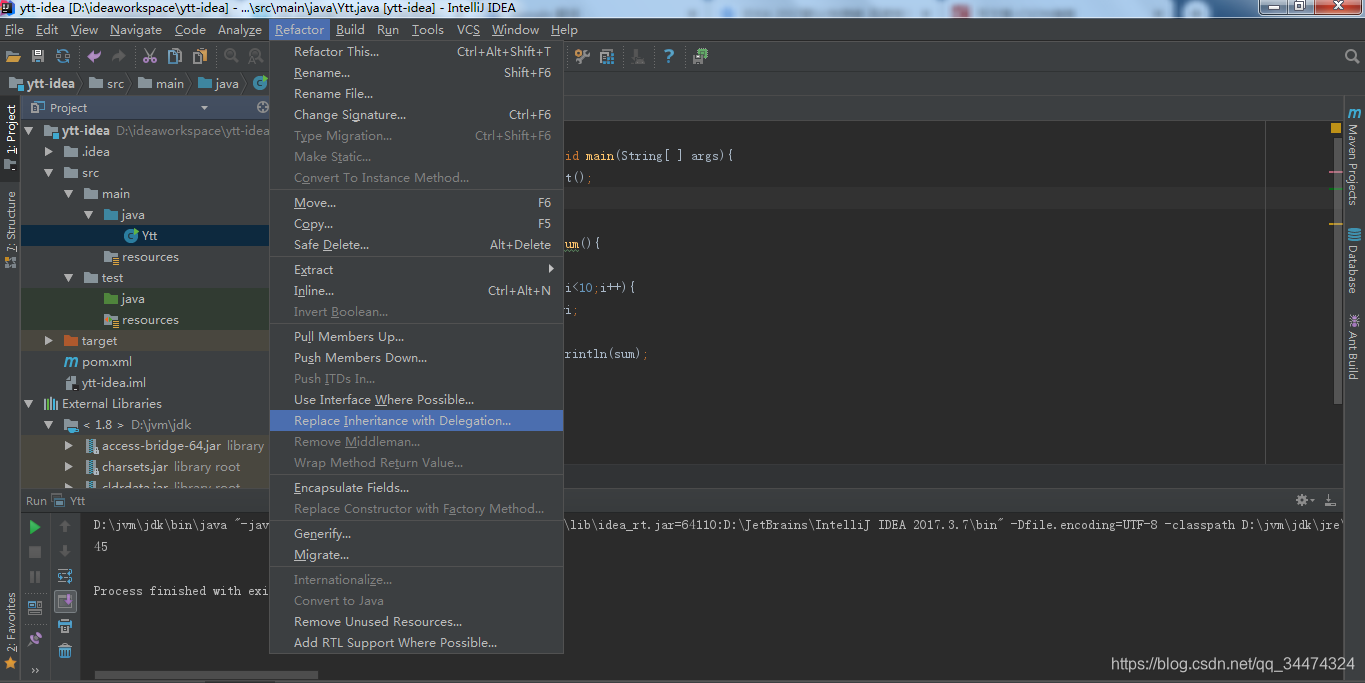
Task: Click the src breadcrumb
Action: tap(107, 83)
